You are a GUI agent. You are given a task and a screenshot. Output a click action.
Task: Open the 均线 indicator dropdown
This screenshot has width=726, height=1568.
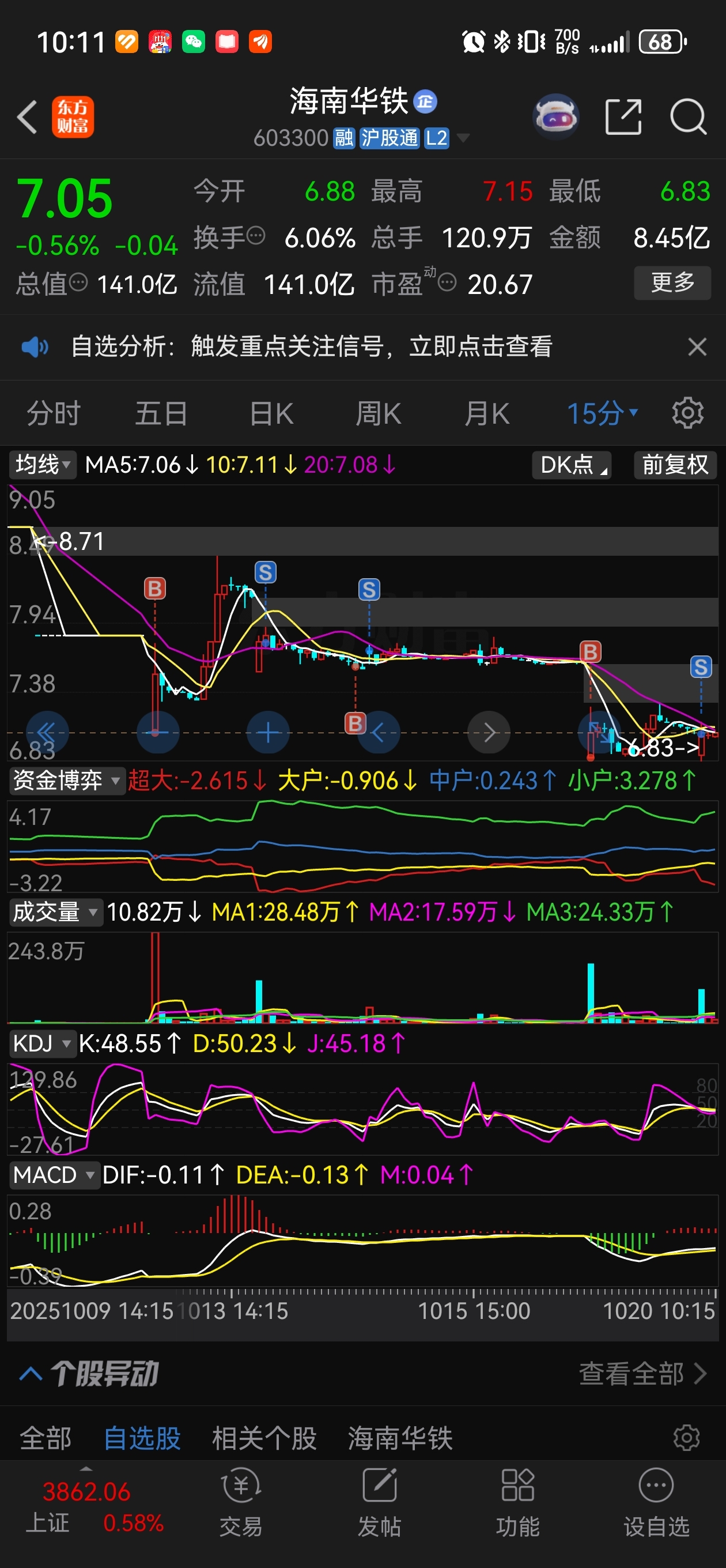click(43, 465)
